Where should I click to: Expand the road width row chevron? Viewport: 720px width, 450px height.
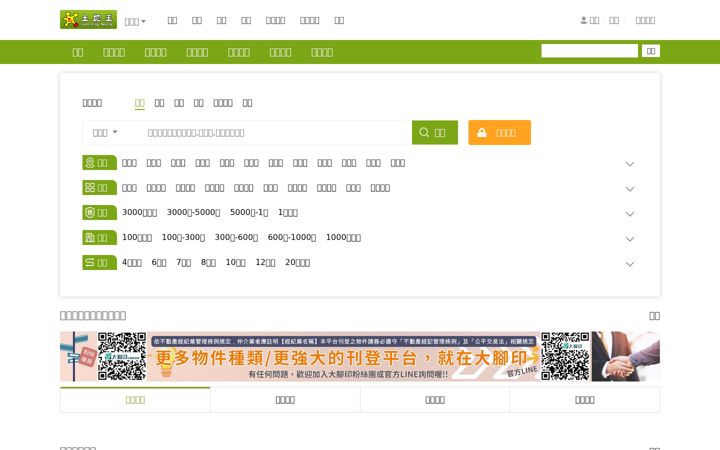pyautogui.click(x=630, y=264)
